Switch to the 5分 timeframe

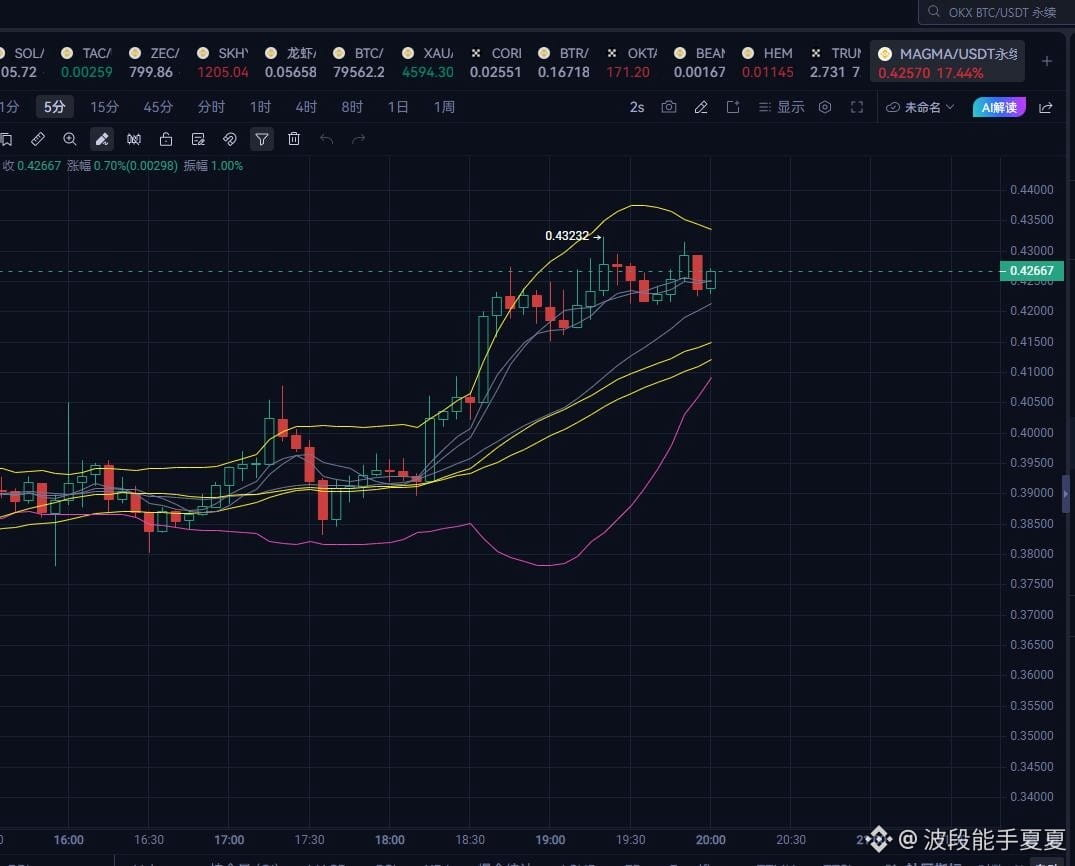point(54,107)
